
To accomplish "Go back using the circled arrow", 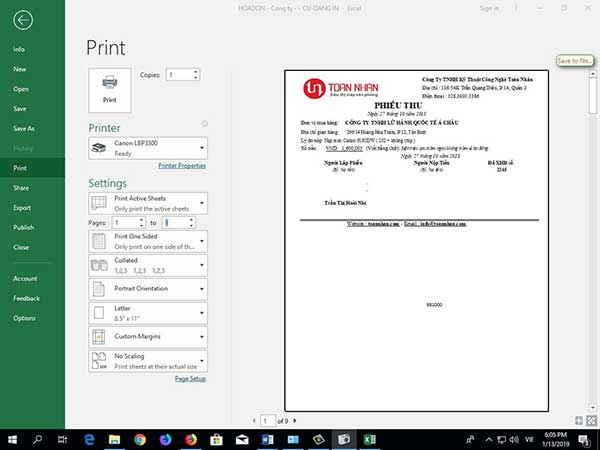I will coord(23,20).
